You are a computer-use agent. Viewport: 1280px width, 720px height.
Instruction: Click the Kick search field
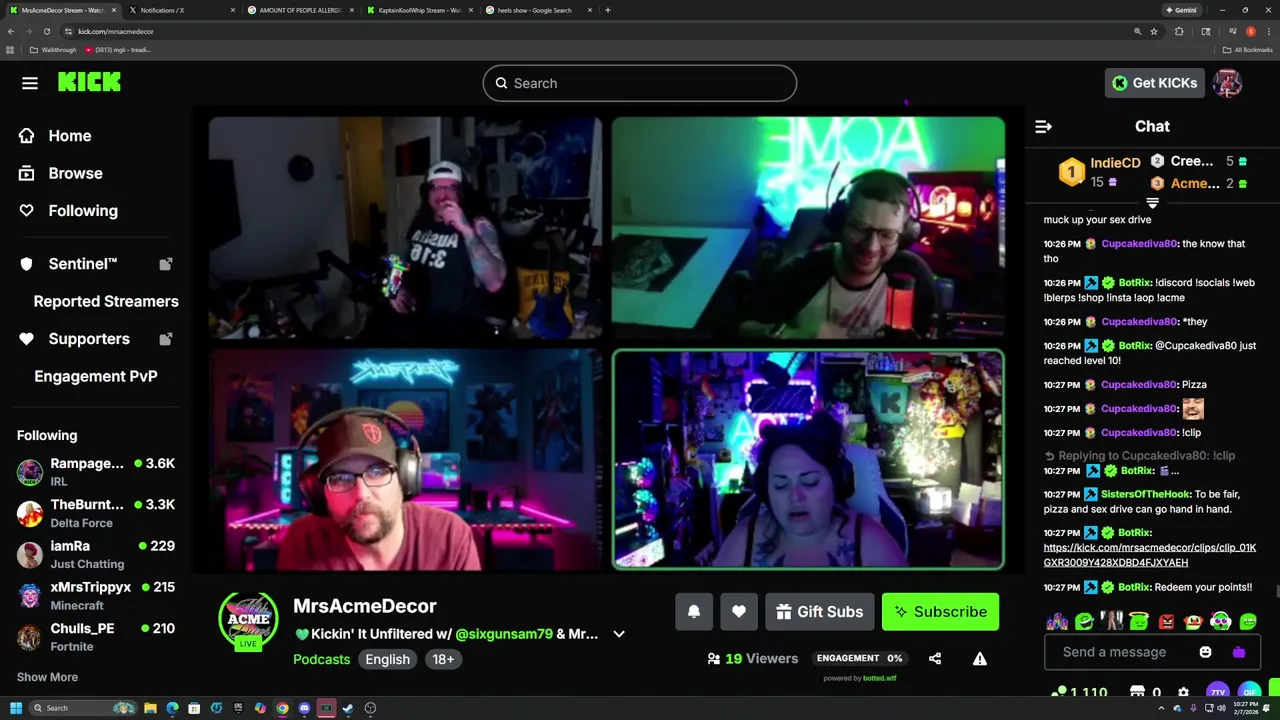coord(640,83)
